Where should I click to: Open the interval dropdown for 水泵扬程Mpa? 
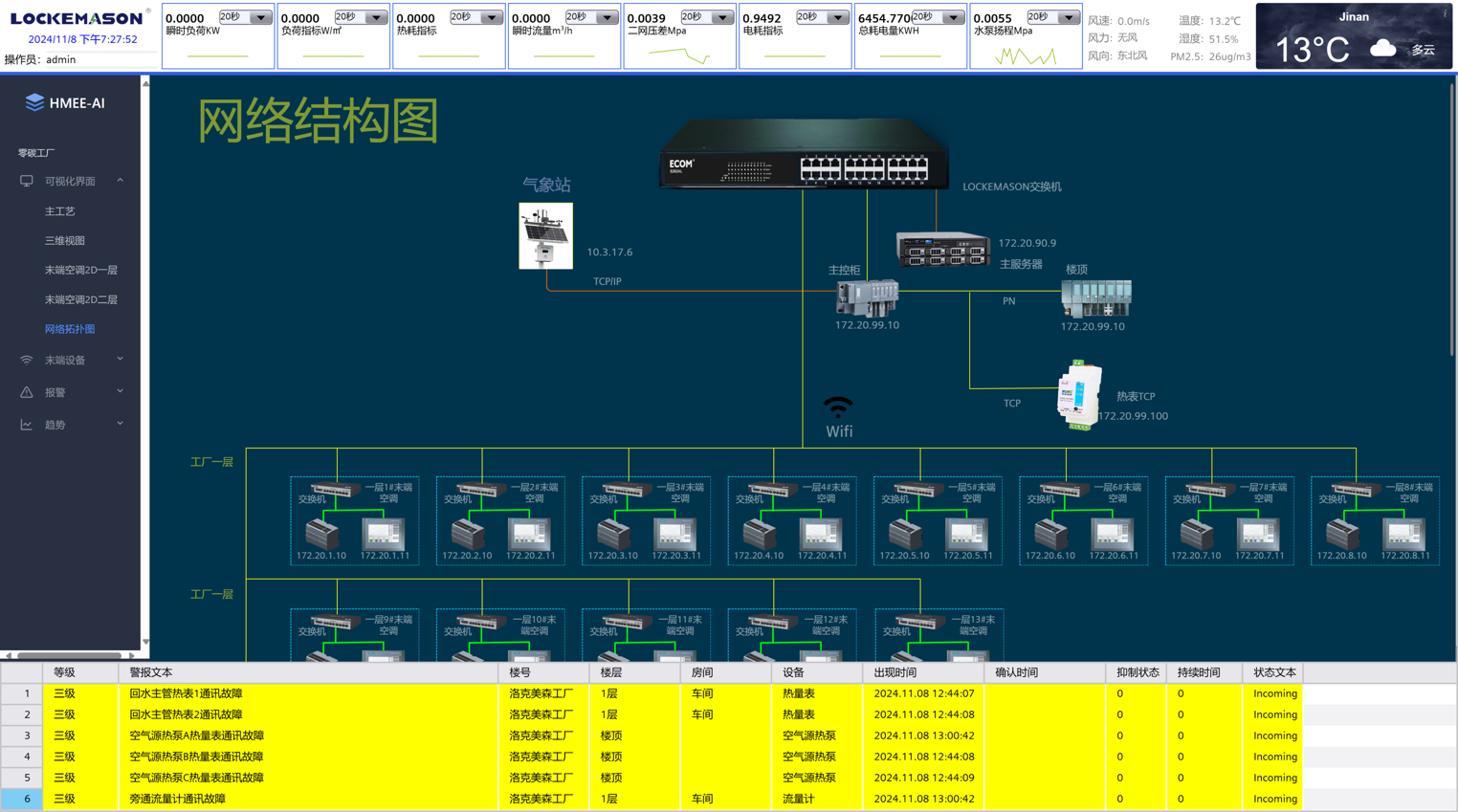click(x=1068, y=18)
